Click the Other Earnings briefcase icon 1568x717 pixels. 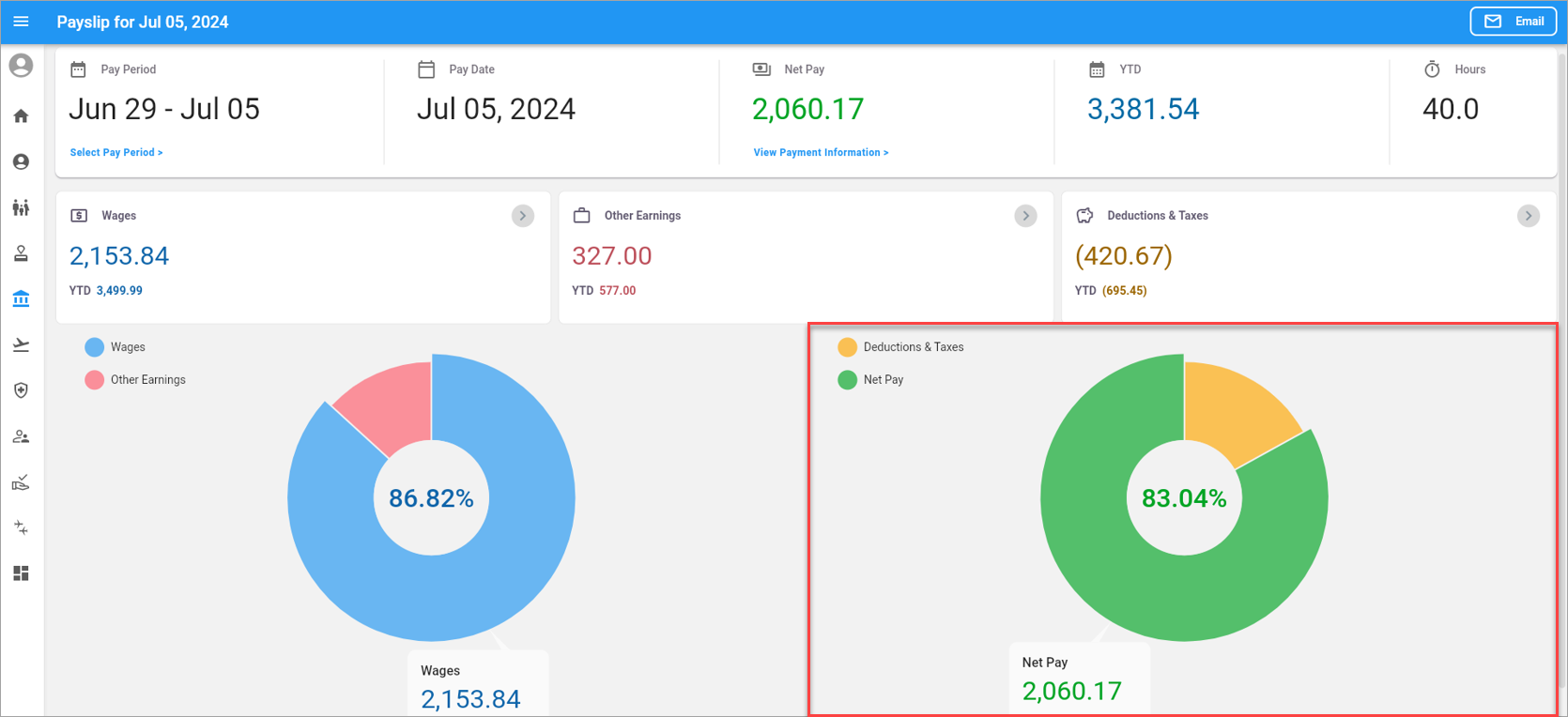pyautogui.click(x=582, y=216)
